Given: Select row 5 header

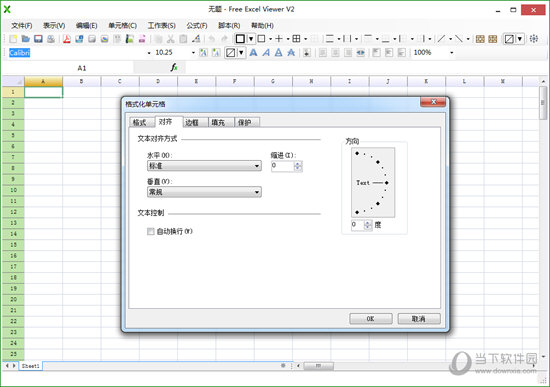Looking at the screenshot, I should pos(13,135).
